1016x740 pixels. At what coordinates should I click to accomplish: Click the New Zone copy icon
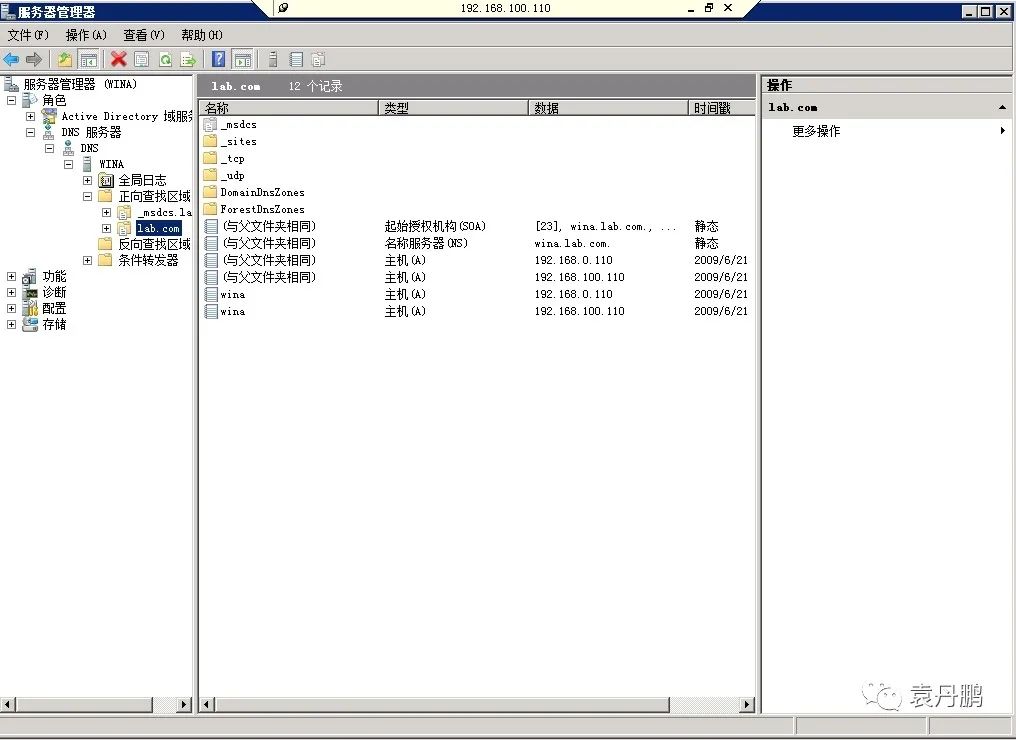[x=318, y=60]
